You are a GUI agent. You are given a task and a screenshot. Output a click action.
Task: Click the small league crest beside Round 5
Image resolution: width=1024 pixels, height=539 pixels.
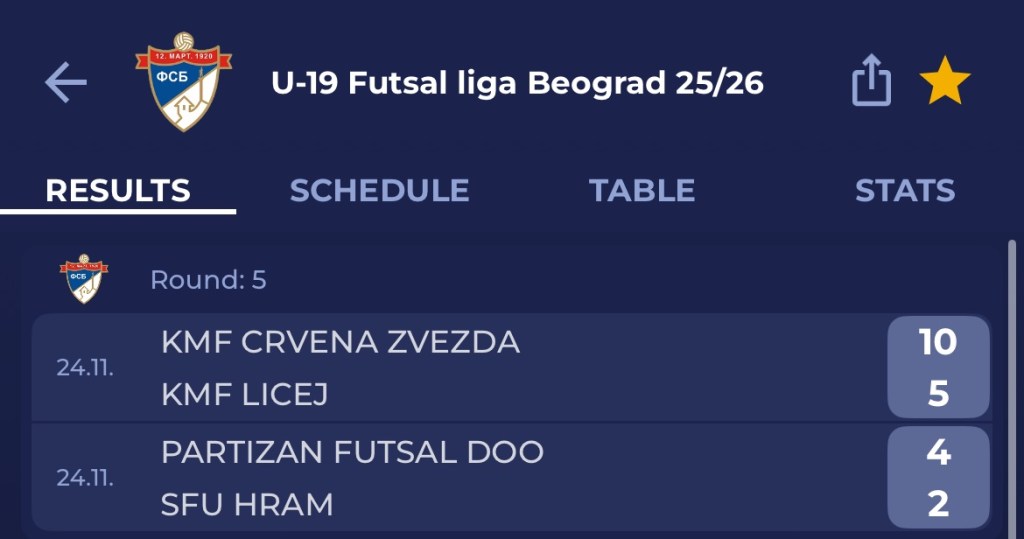click(x=84, y=279)
